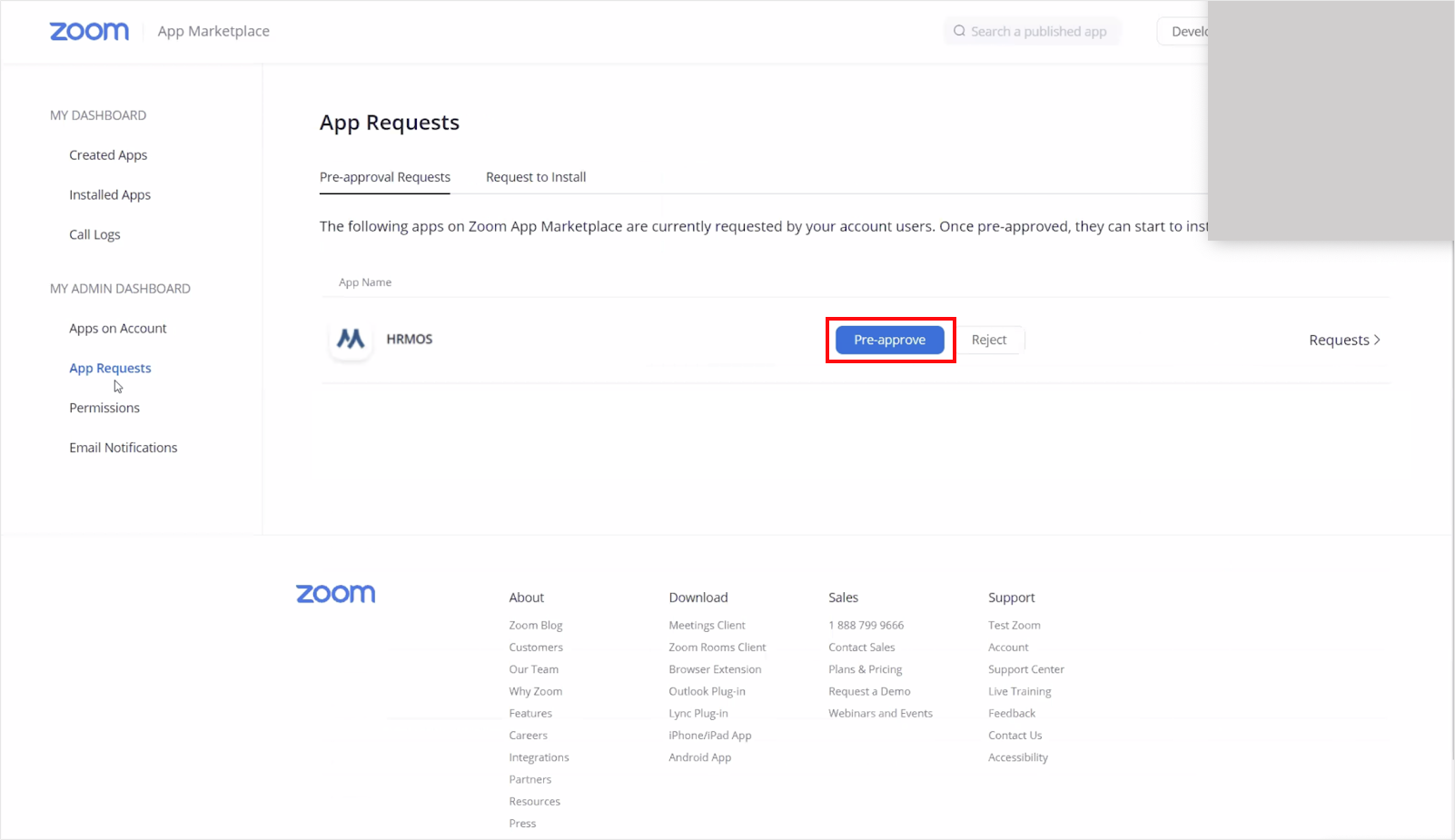Click the Zoom logo in the header
Viewport: 1455px width, 840px height.
click(x=89, y=31)
